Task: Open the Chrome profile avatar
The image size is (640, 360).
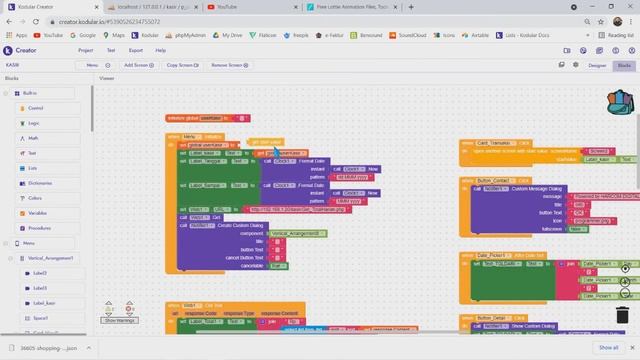Action: click(x=617, y=22)
